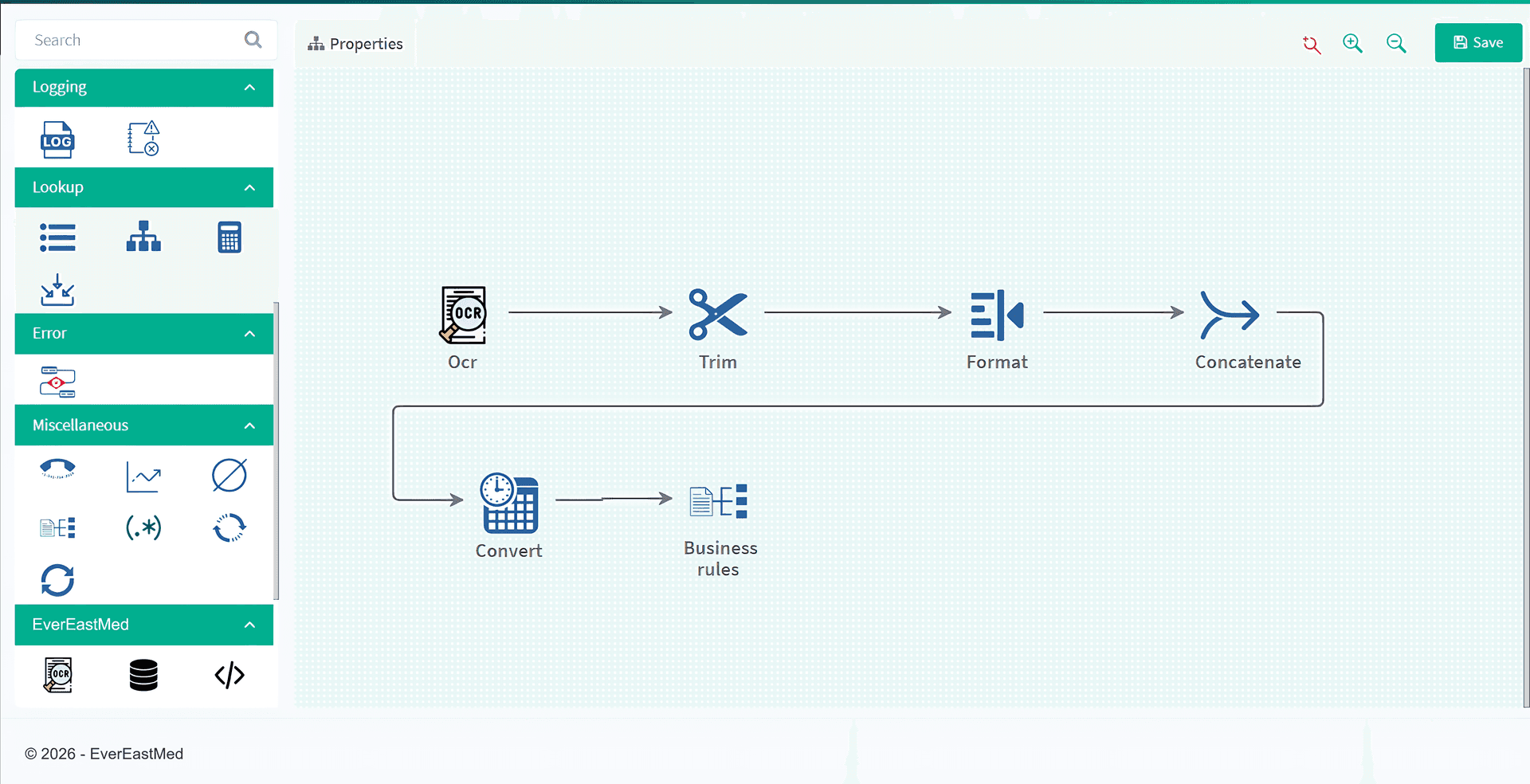Viewport: 1530px width, 784px height.
Task: Pick the regex (.*) icon
Action: pyautogui.click(x=143, y=527)
